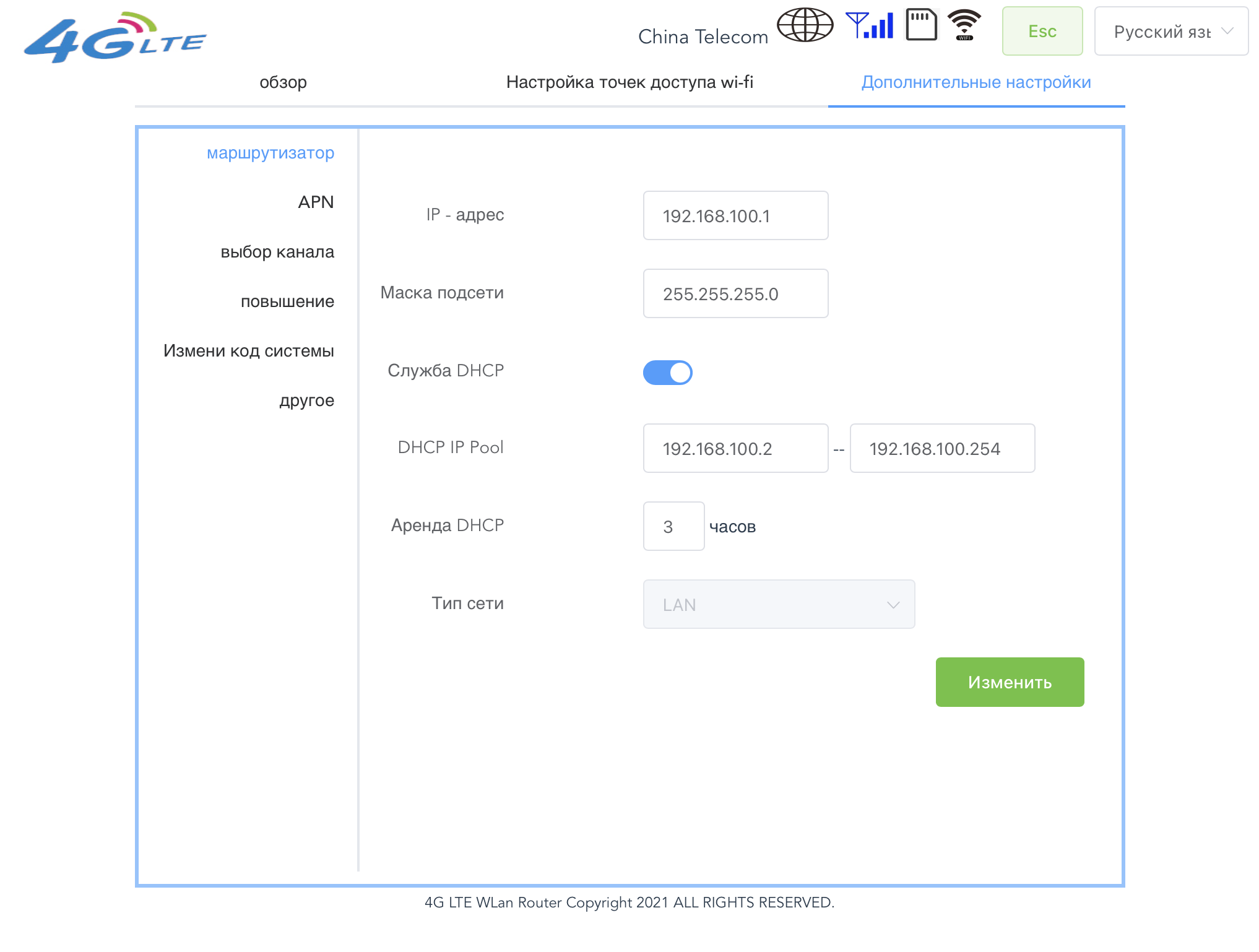Click the globe internet status icon

pos(805,25)
